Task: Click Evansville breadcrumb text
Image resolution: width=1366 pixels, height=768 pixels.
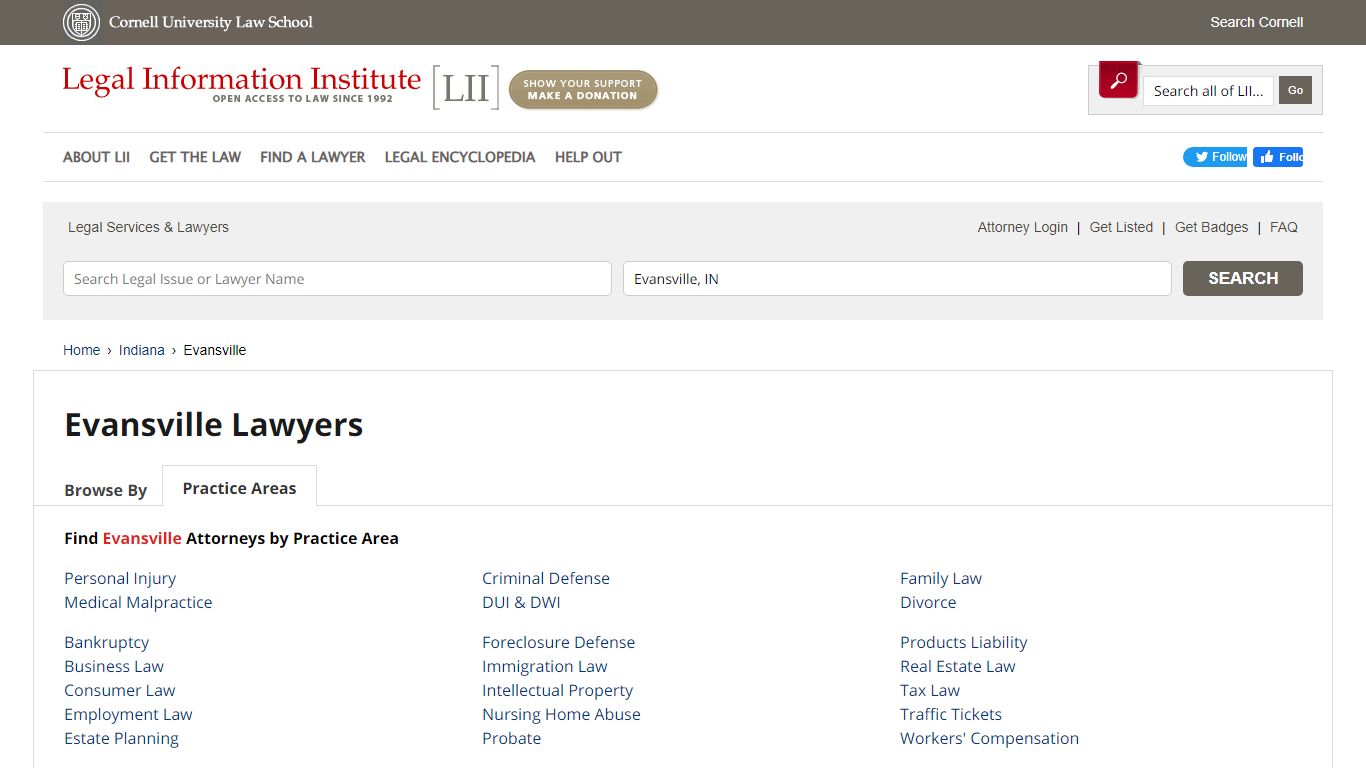Action: (x=214, y=350)
